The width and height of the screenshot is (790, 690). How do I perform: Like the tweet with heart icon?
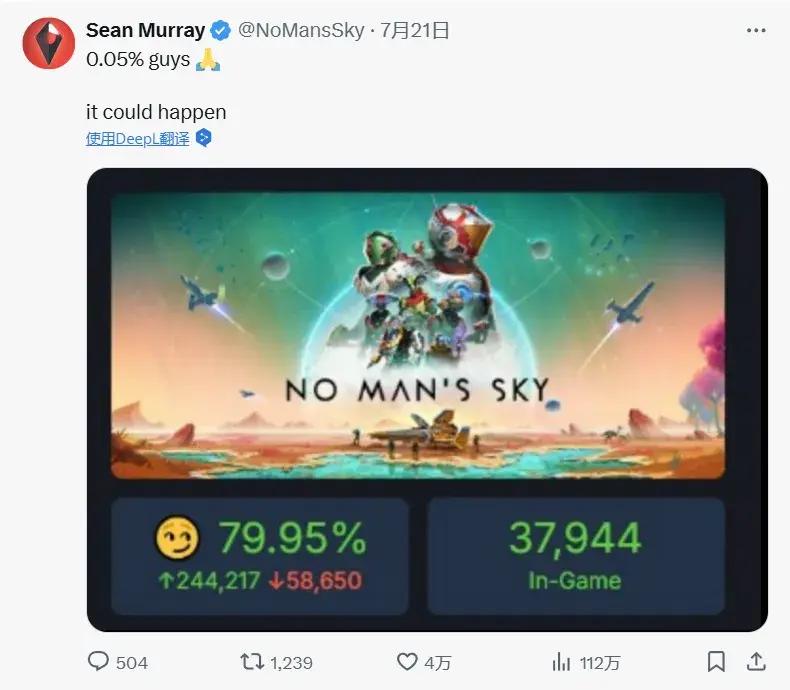point(407,662)
